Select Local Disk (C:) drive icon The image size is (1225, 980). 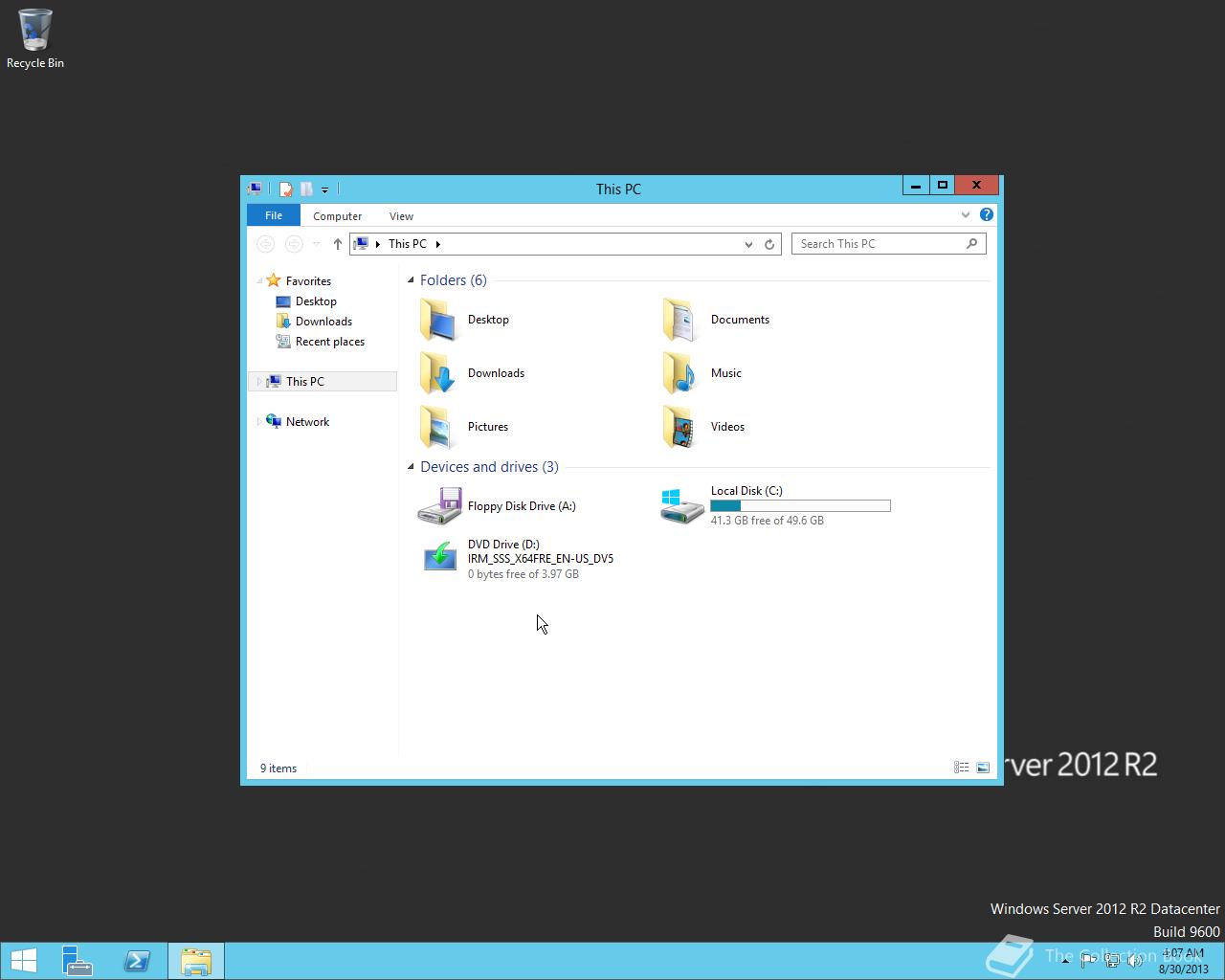pyautogui.click(x=682, y=506)
